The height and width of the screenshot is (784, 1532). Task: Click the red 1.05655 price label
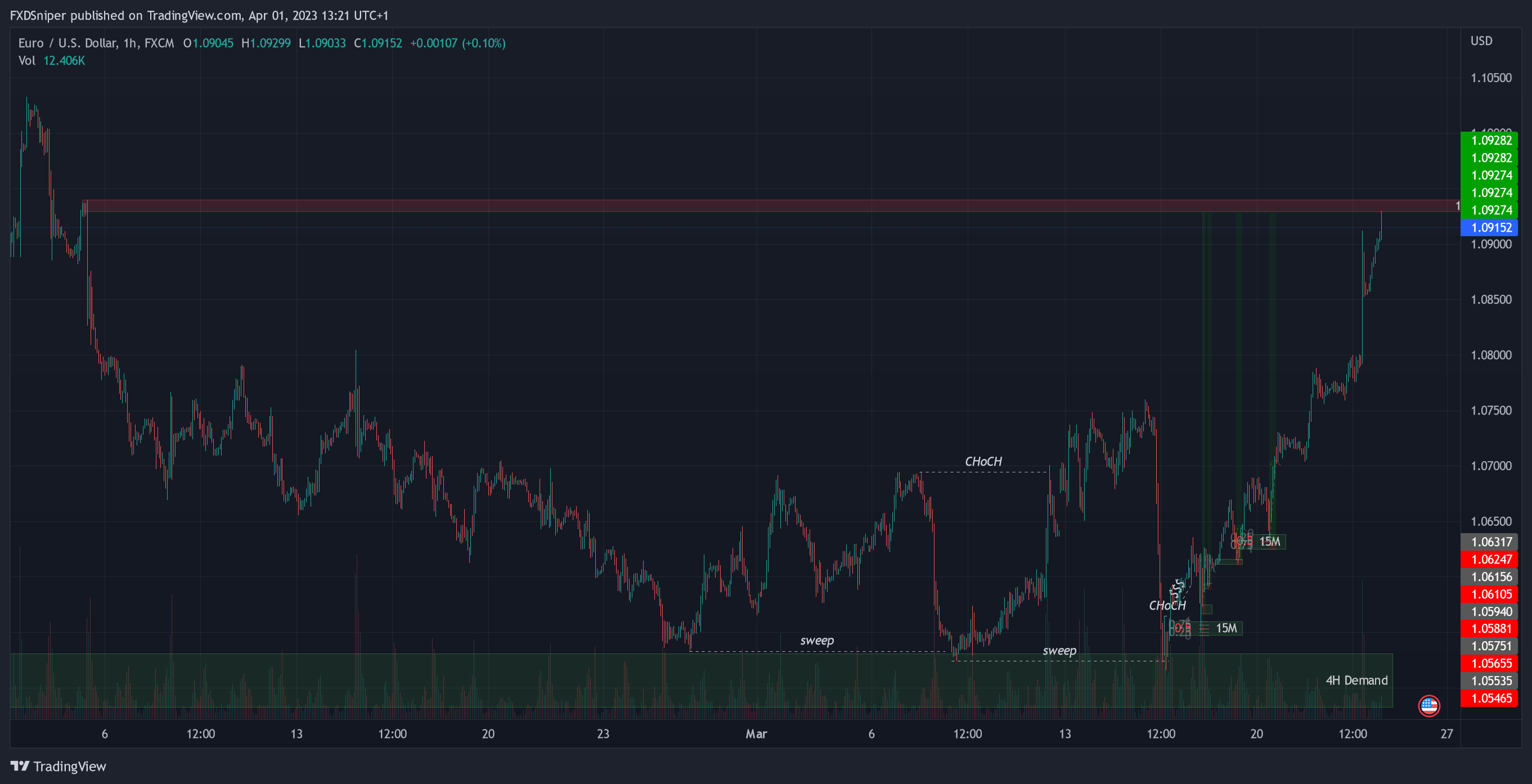(1490, 663)
